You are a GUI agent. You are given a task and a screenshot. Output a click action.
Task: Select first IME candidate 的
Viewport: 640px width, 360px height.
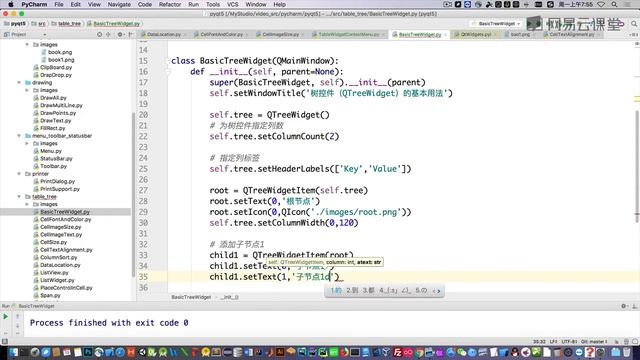coord(336,291)
